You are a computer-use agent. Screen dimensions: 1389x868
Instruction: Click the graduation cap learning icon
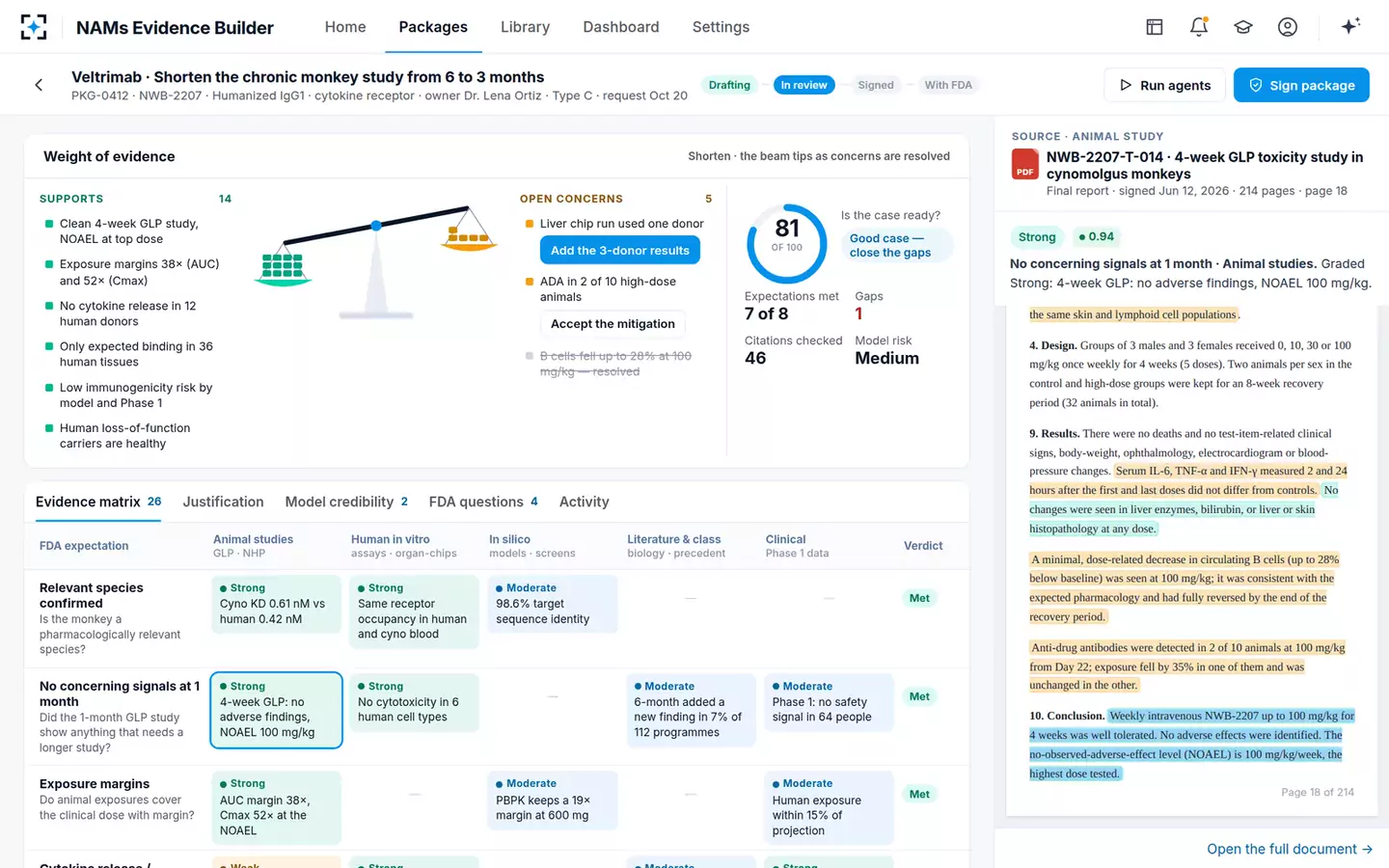click(x=1243, y=27)
